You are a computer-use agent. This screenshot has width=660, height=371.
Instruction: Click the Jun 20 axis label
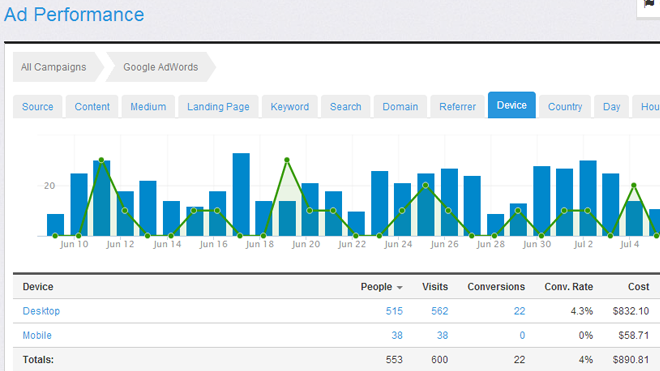point(306,244)
